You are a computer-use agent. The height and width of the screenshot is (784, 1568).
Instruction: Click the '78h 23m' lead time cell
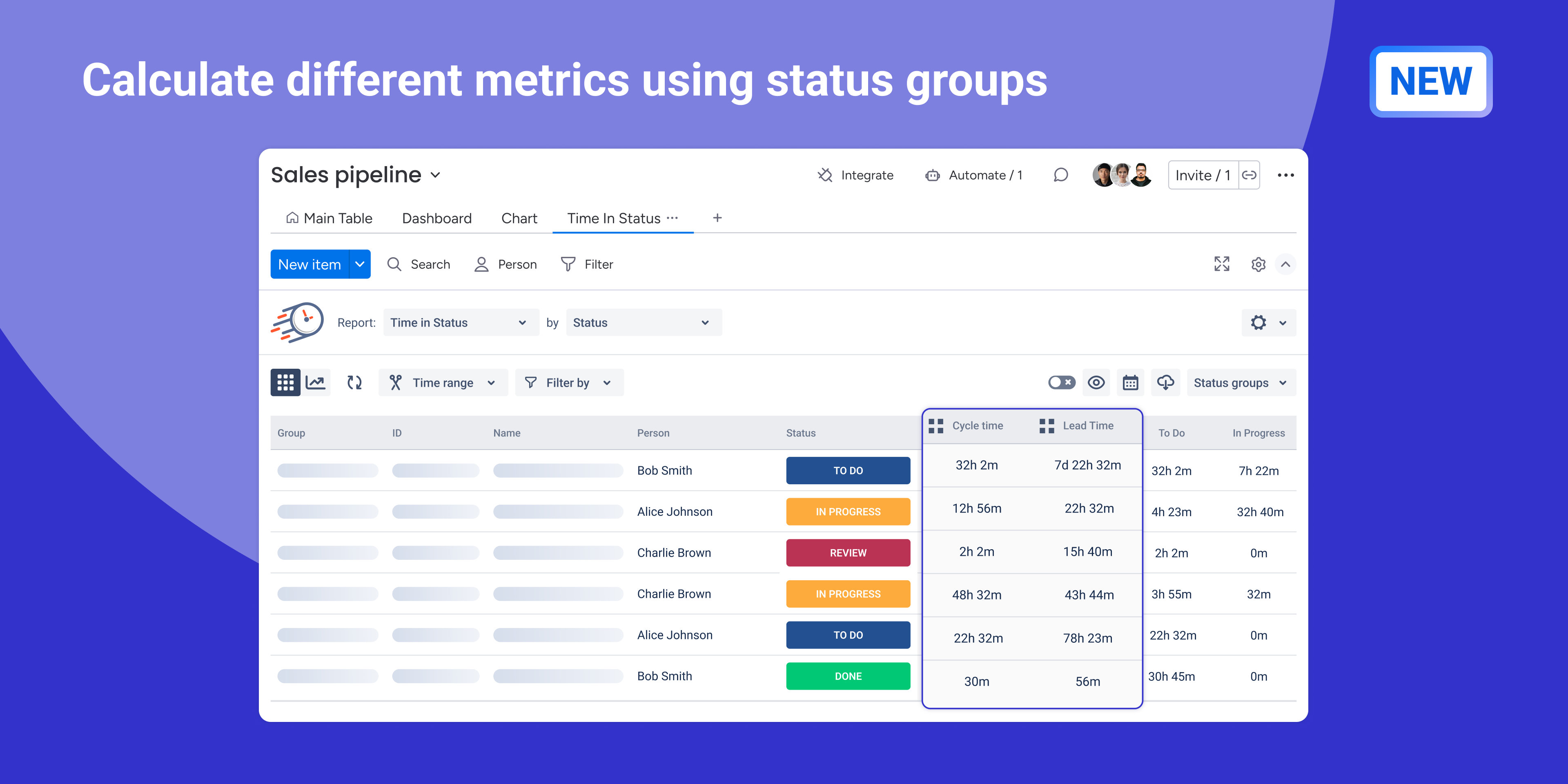tap(1087, 638)
